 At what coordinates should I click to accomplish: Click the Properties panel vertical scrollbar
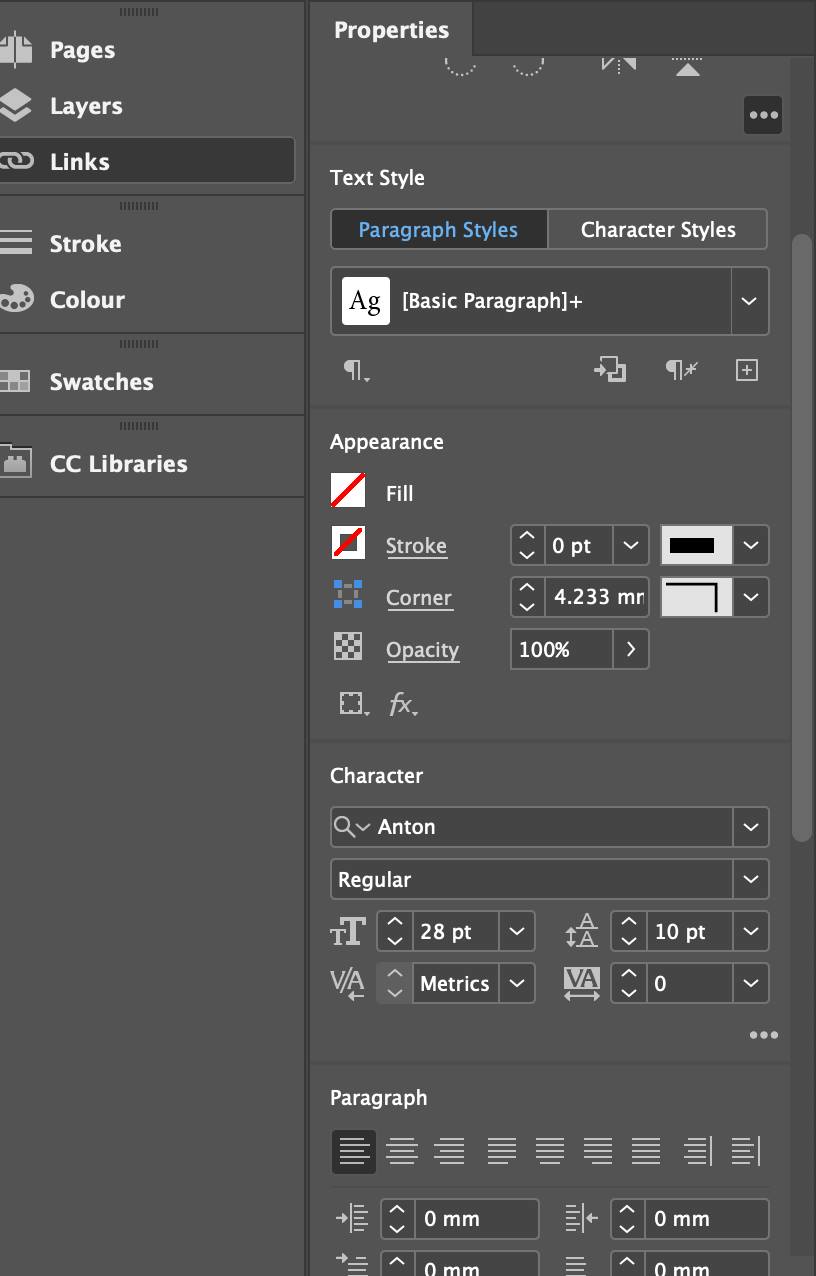click(801, 538)
